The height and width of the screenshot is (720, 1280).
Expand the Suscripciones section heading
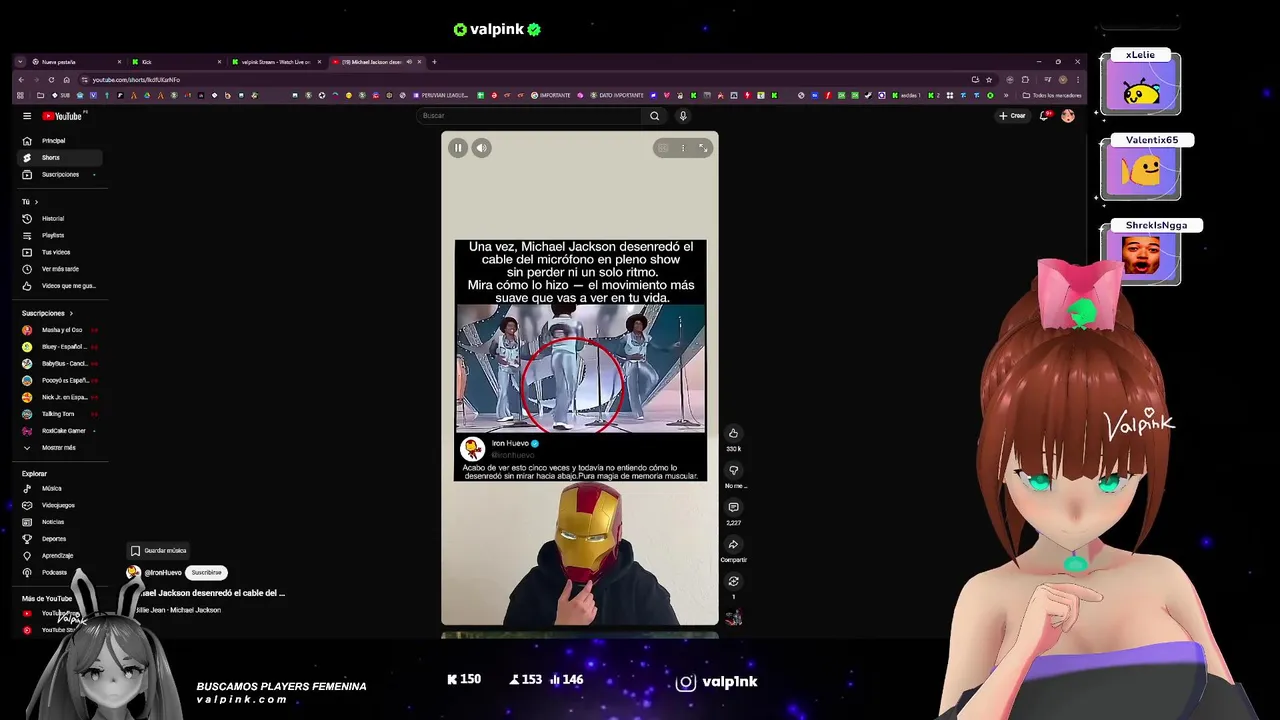(47, 313)
